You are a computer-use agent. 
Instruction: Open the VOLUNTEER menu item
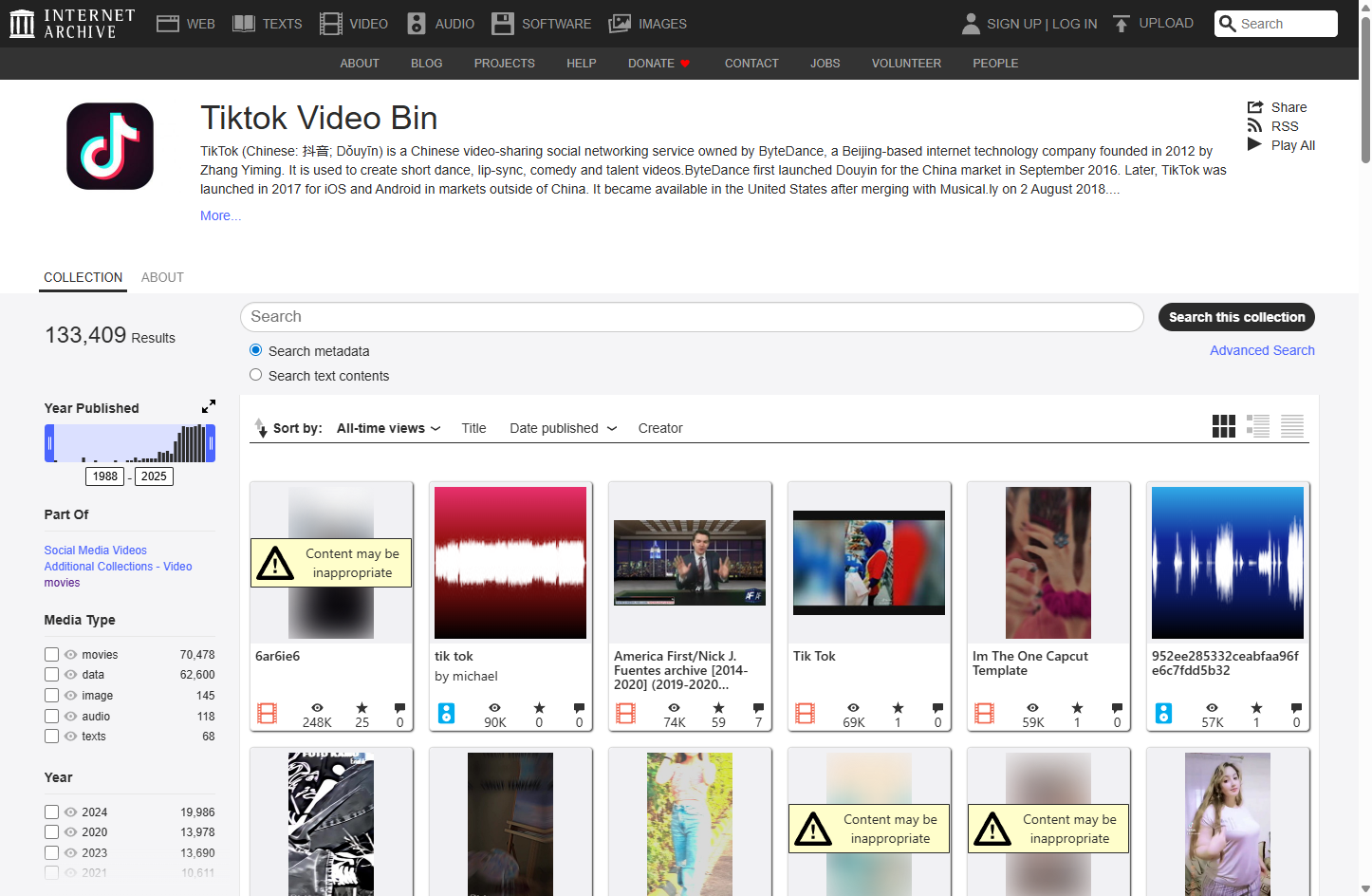pyautogui.click(x=906, y=64)
